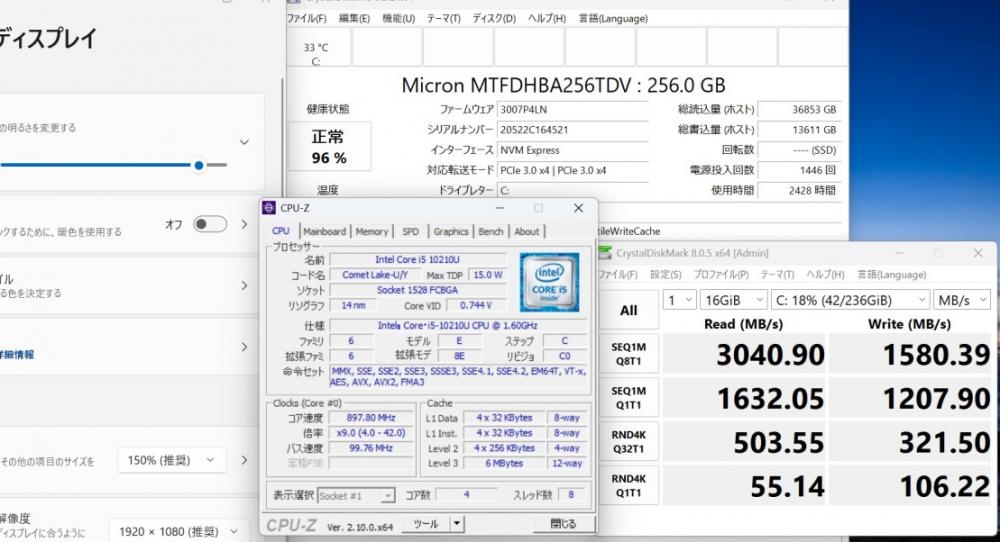This screenshot has height=542, width=1000.
Task: Open ヘルプ(H) menu in CrystalDiskMark
Action: click(x=825, y=275)
